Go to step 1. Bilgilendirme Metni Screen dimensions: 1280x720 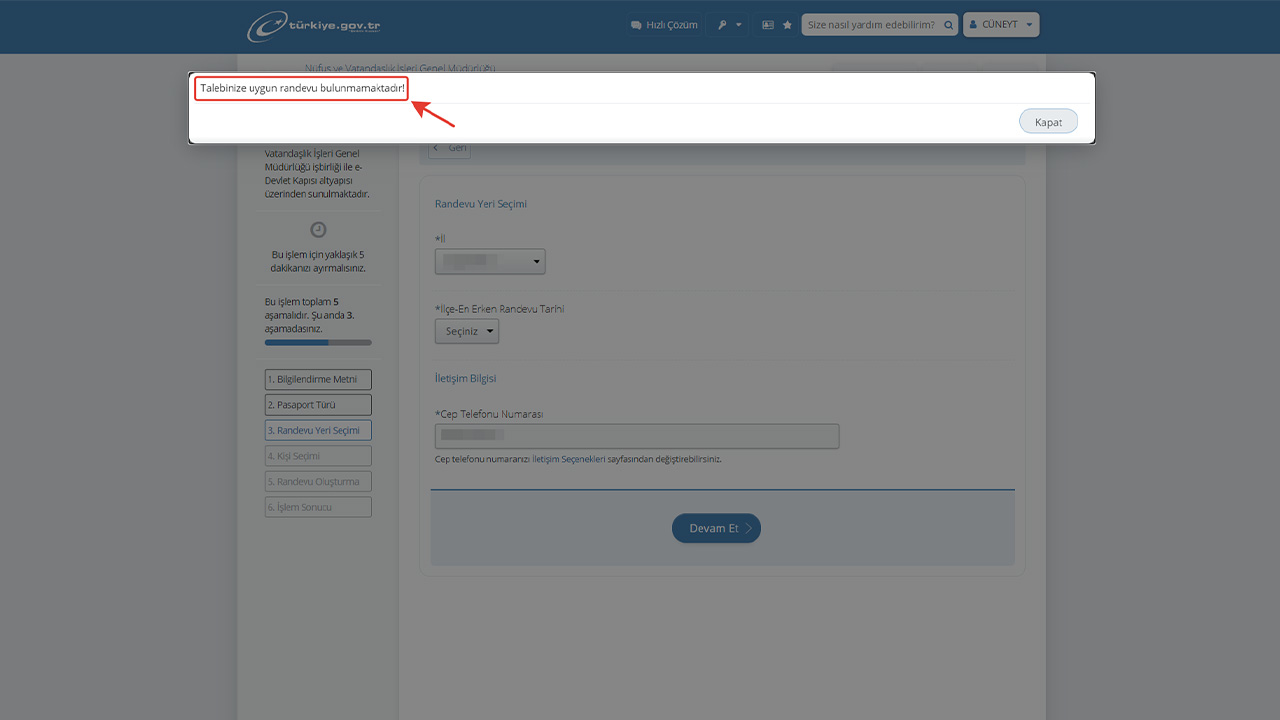[x=318, y=380]
